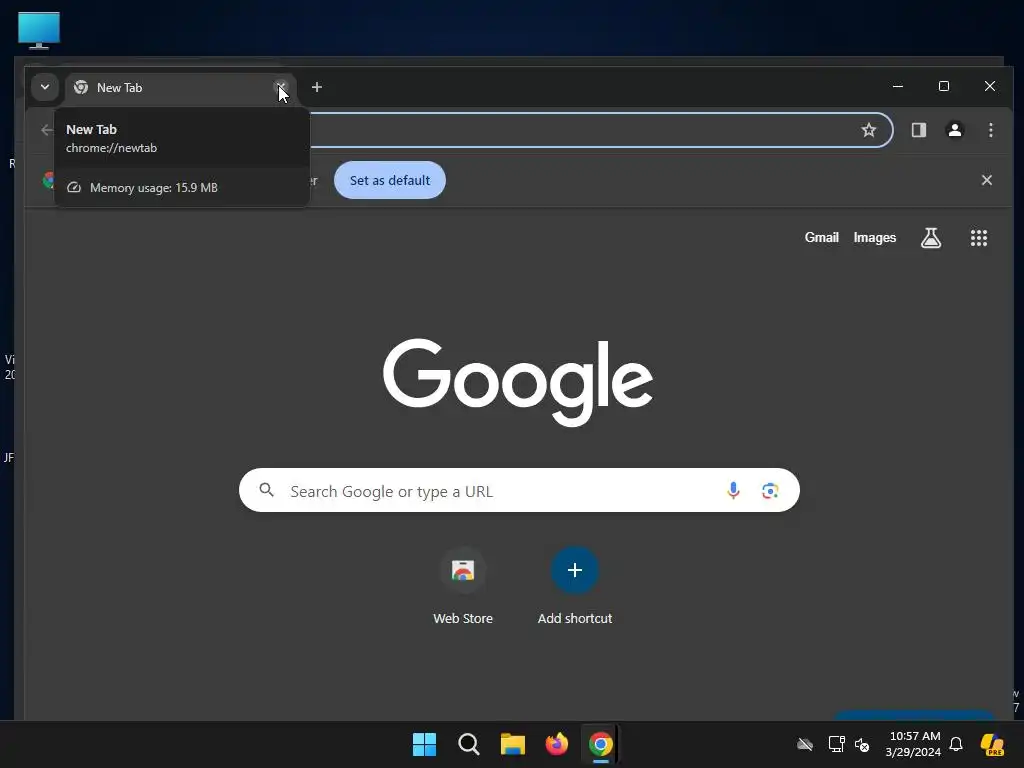This screenshot has width=1024, height=768.
Task: Open Windows taskbar search
Action: point(469,744)
